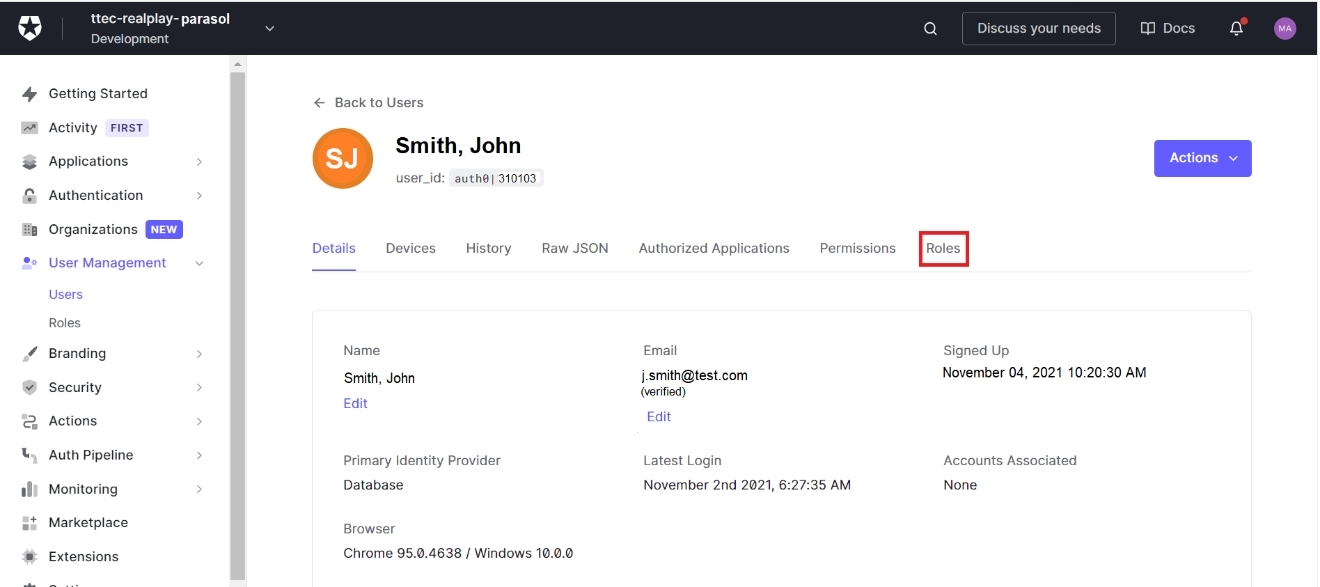This screenshot has width=1320, height=587.
Task: Expand the Security sidebar section
Action: click(x=199, y=388)
